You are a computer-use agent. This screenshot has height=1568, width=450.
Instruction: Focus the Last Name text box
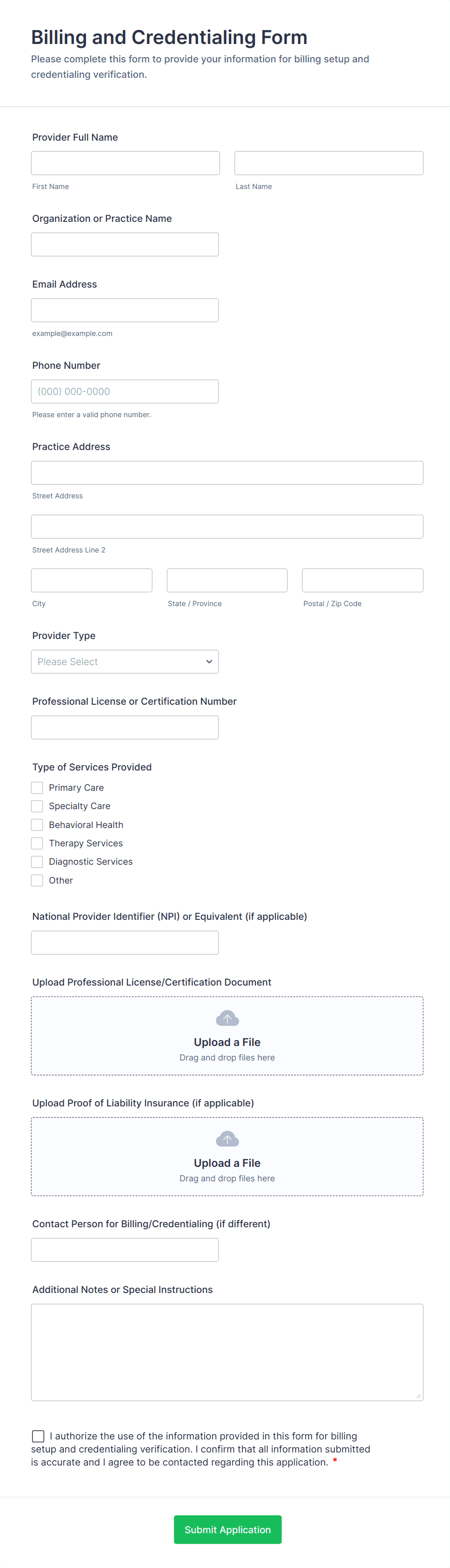point(329,163)
